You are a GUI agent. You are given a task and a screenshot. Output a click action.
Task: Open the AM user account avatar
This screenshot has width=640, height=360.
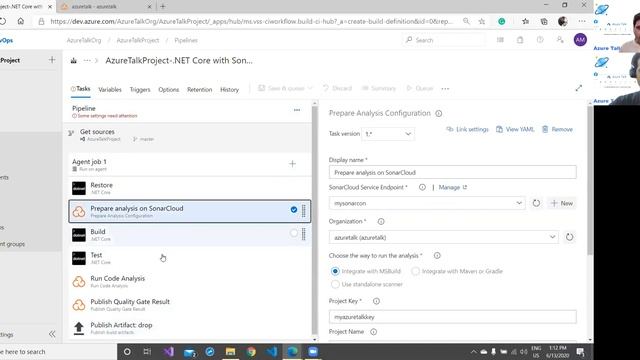tap(580, 40)
